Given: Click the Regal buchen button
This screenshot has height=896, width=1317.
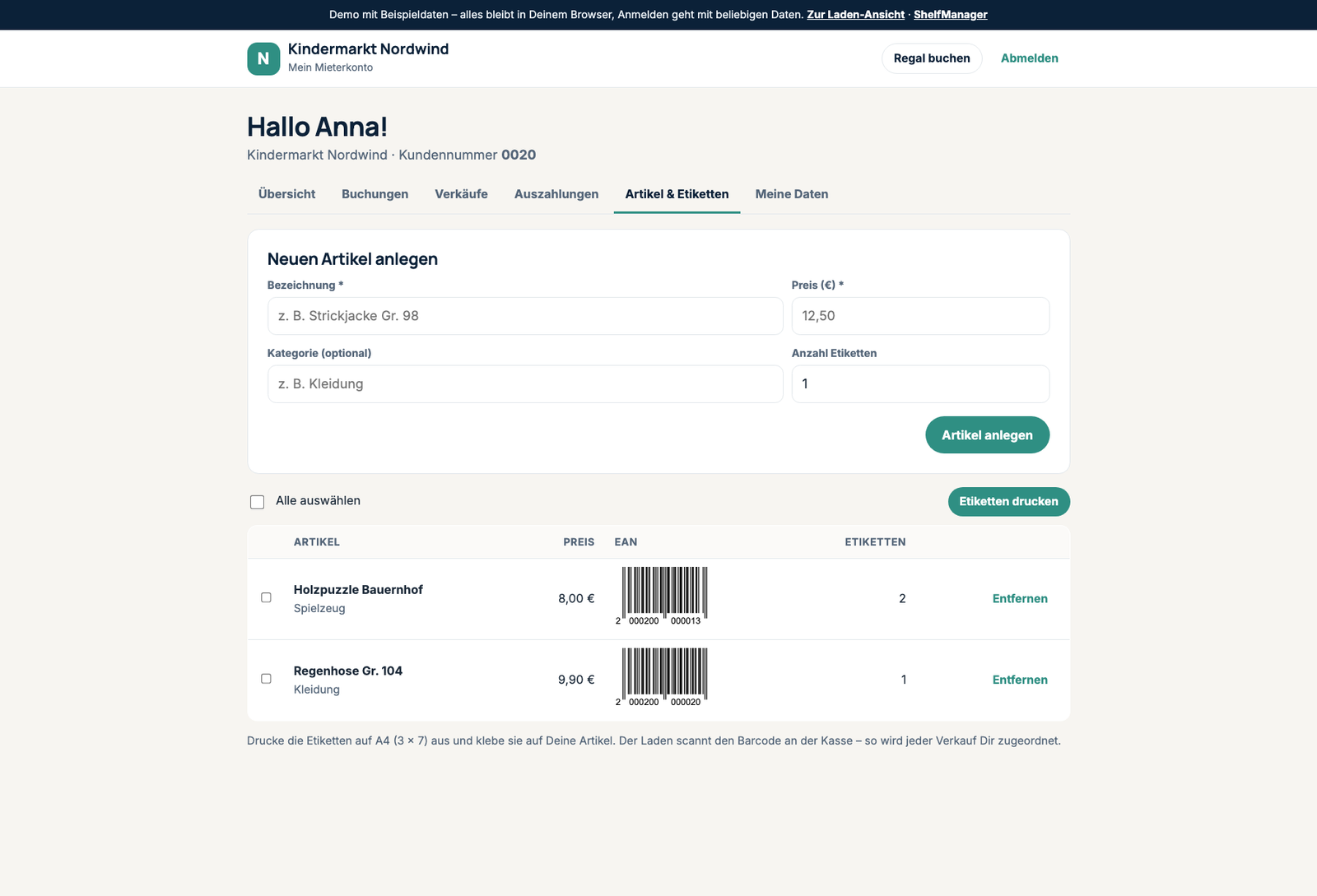Looking at the screenshot, I should [932, 58].
